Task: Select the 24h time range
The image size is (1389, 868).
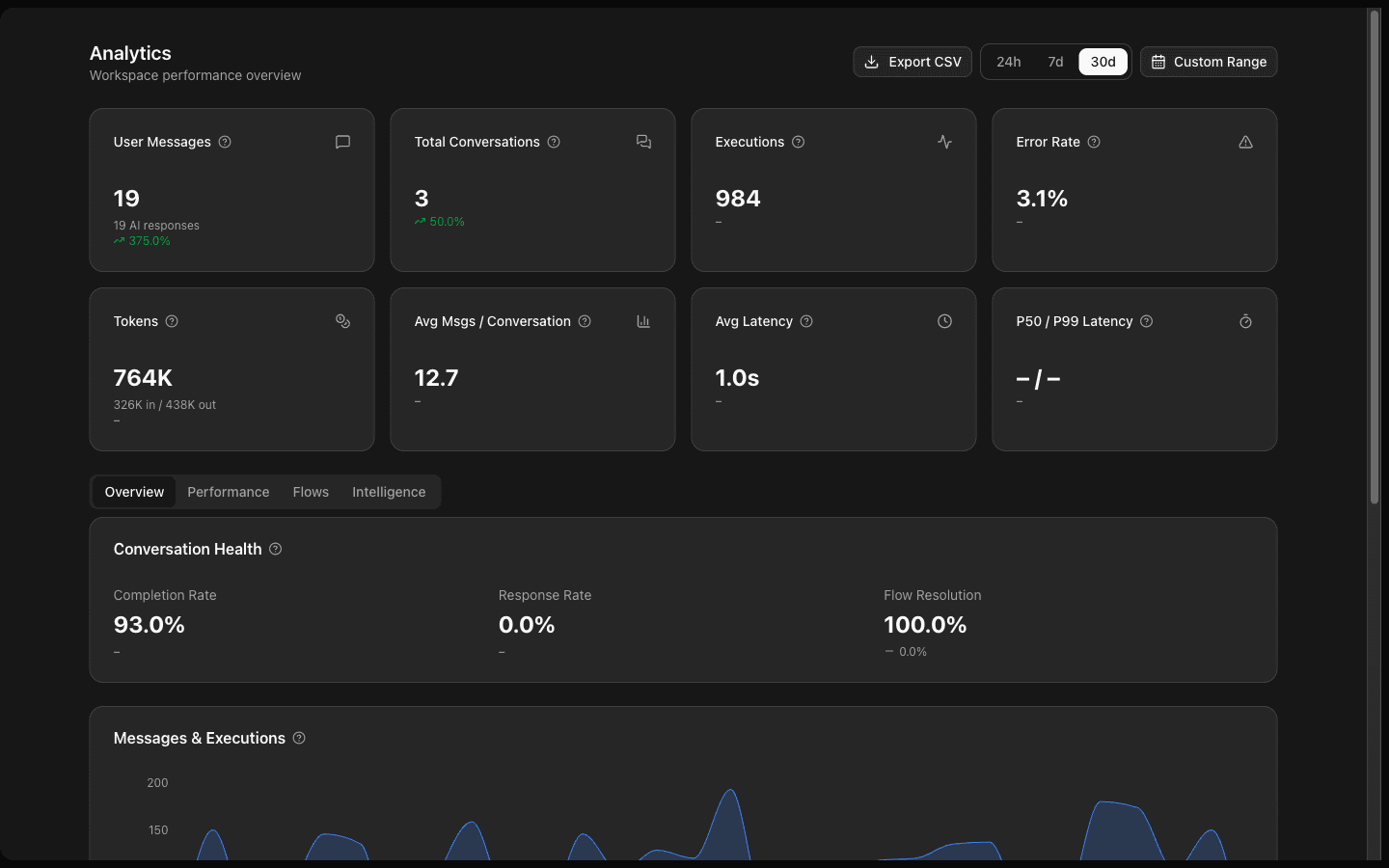Action: coord(1009,62)
